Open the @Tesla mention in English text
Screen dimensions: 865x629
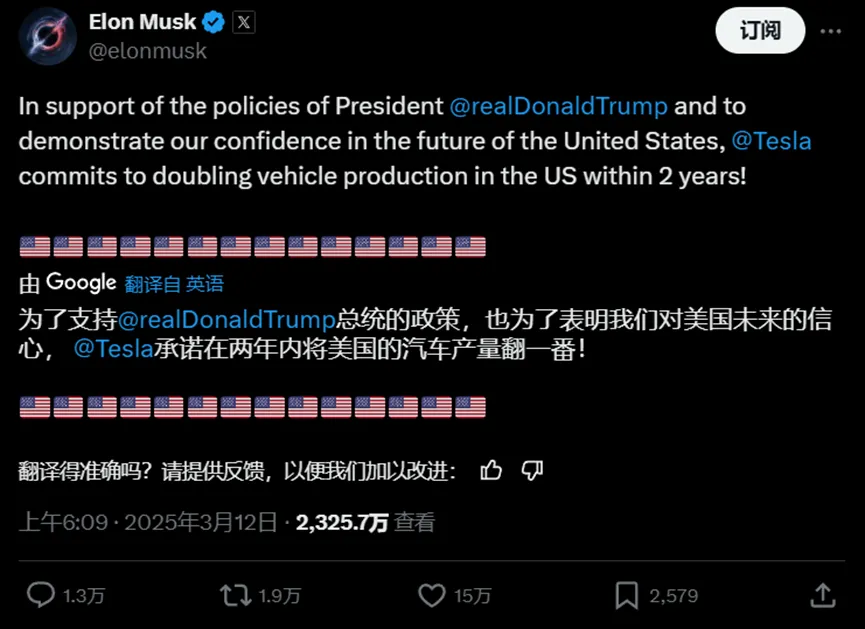pos(771,141)
